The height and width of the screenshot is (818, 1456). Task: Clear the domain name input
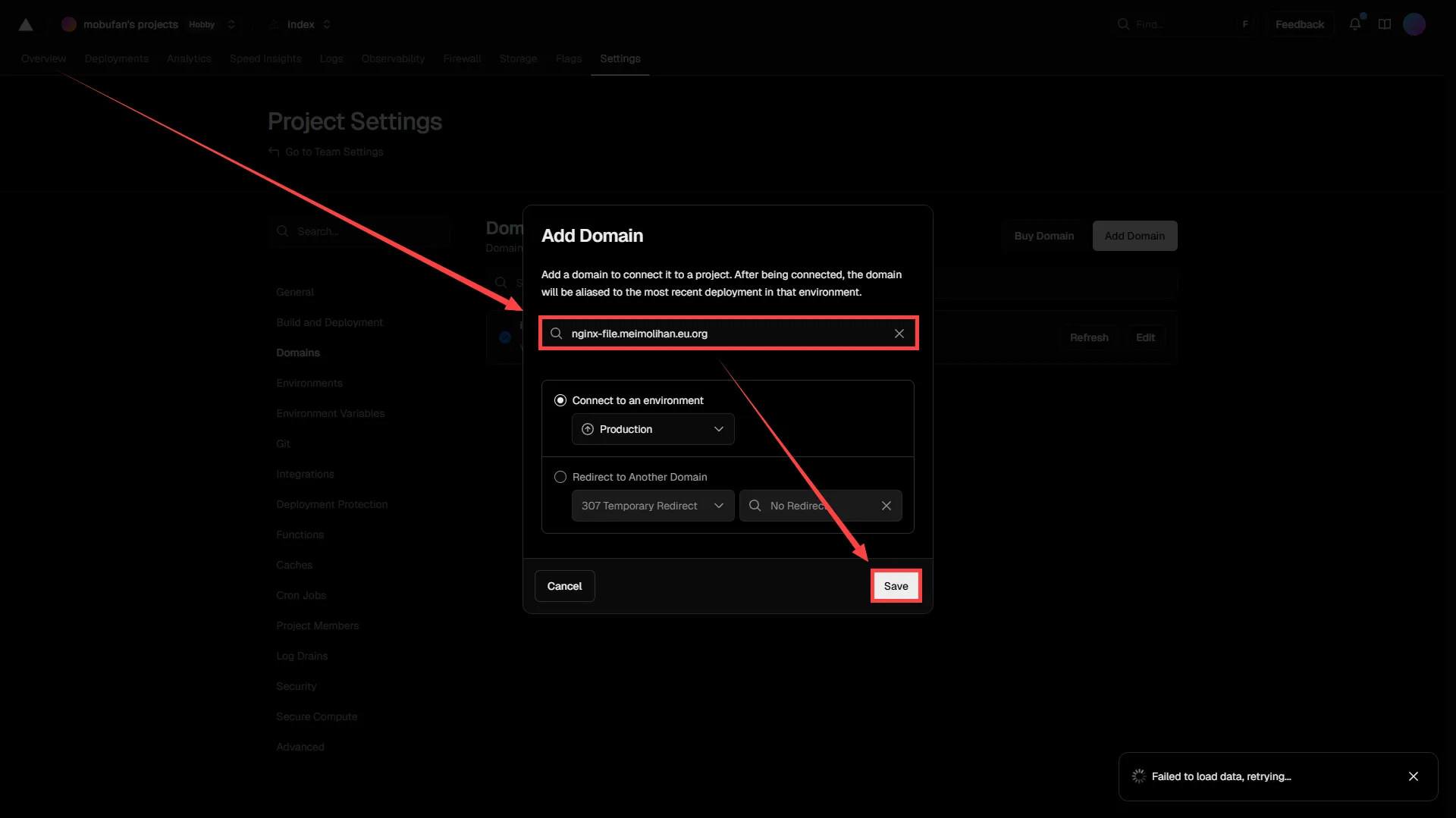click(x=899, y=334)
